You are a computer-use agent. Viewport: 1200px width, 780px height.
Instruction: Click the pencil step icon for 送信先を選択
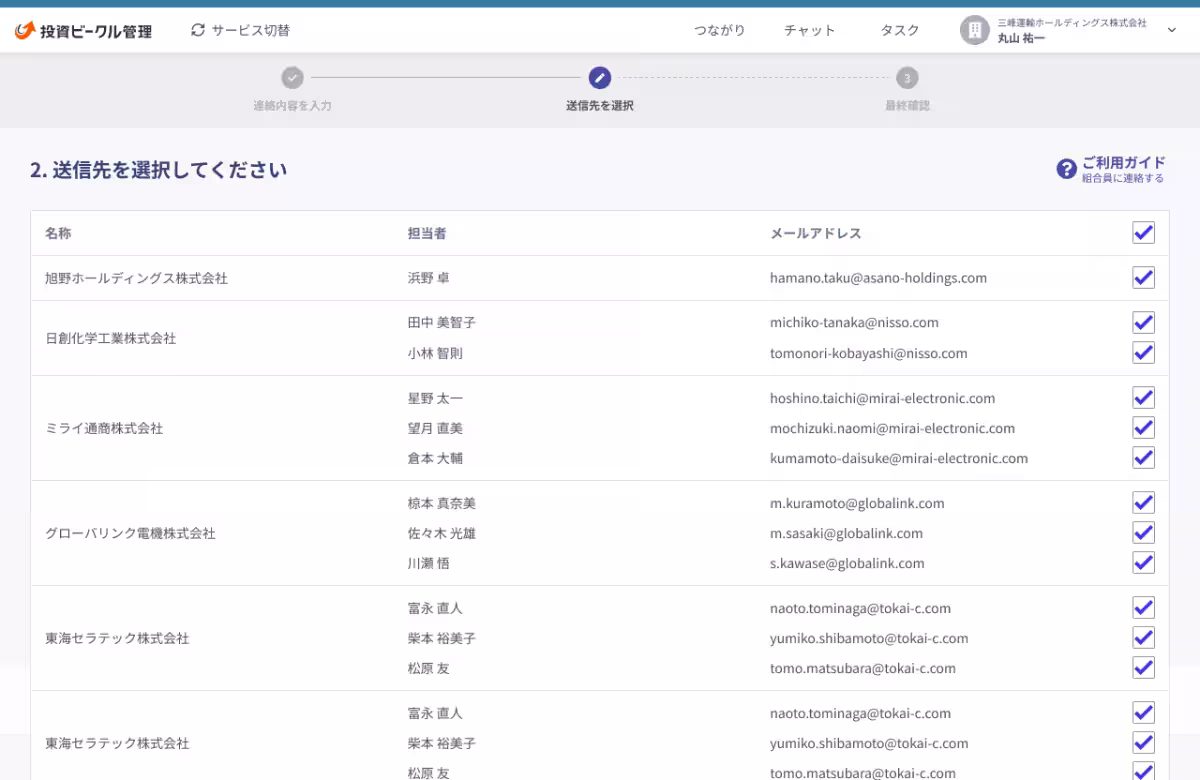tap(600, 78)
